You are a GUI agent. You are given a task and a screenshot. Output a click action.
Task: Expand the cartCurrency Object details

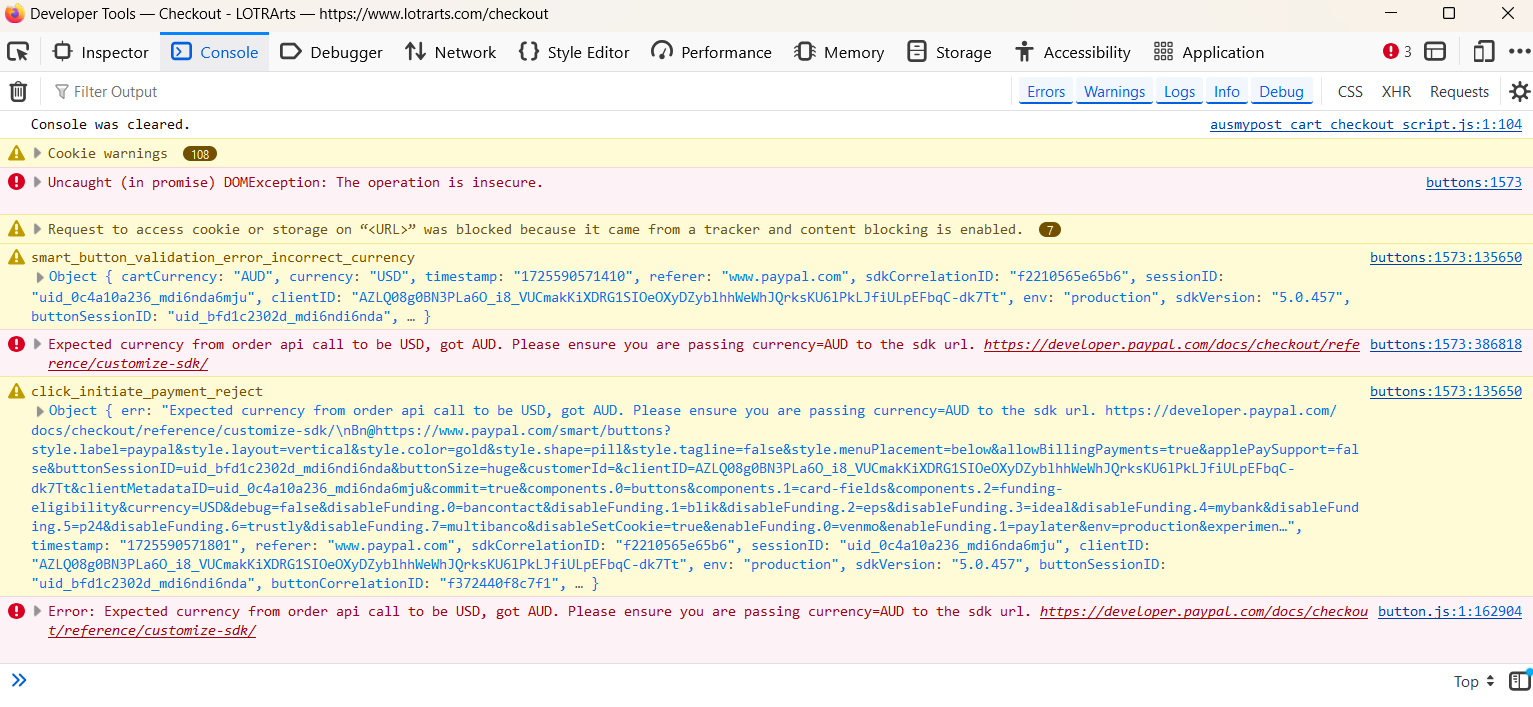(41, 277)
